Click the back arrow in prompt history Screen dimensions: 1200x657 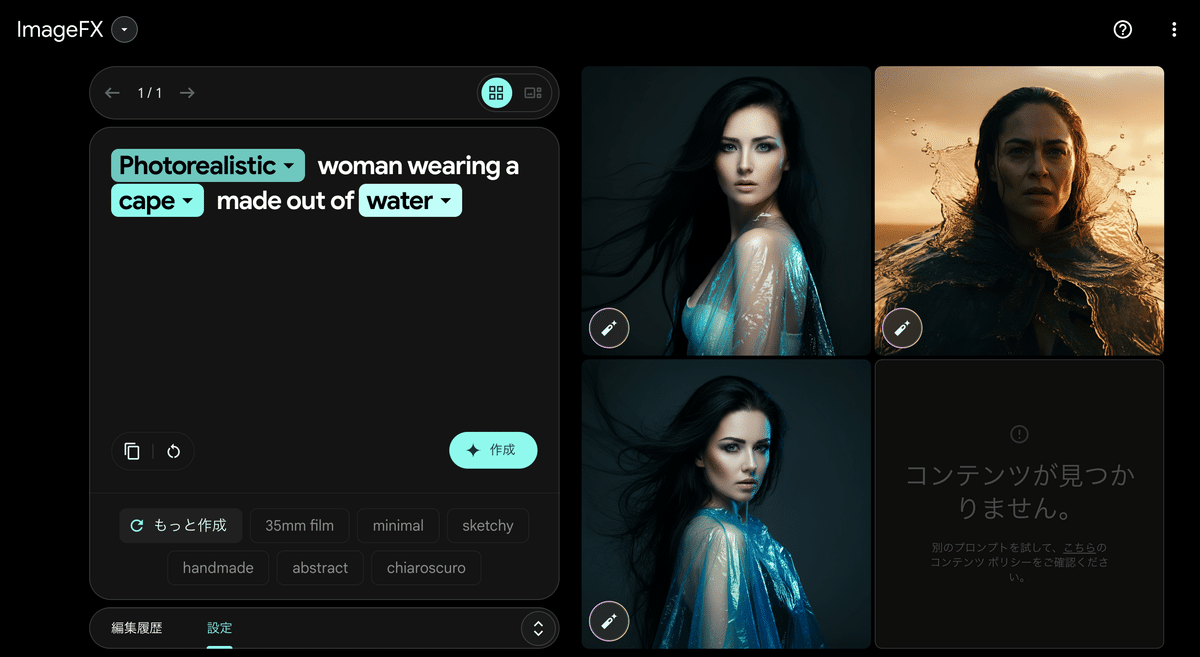112,92
